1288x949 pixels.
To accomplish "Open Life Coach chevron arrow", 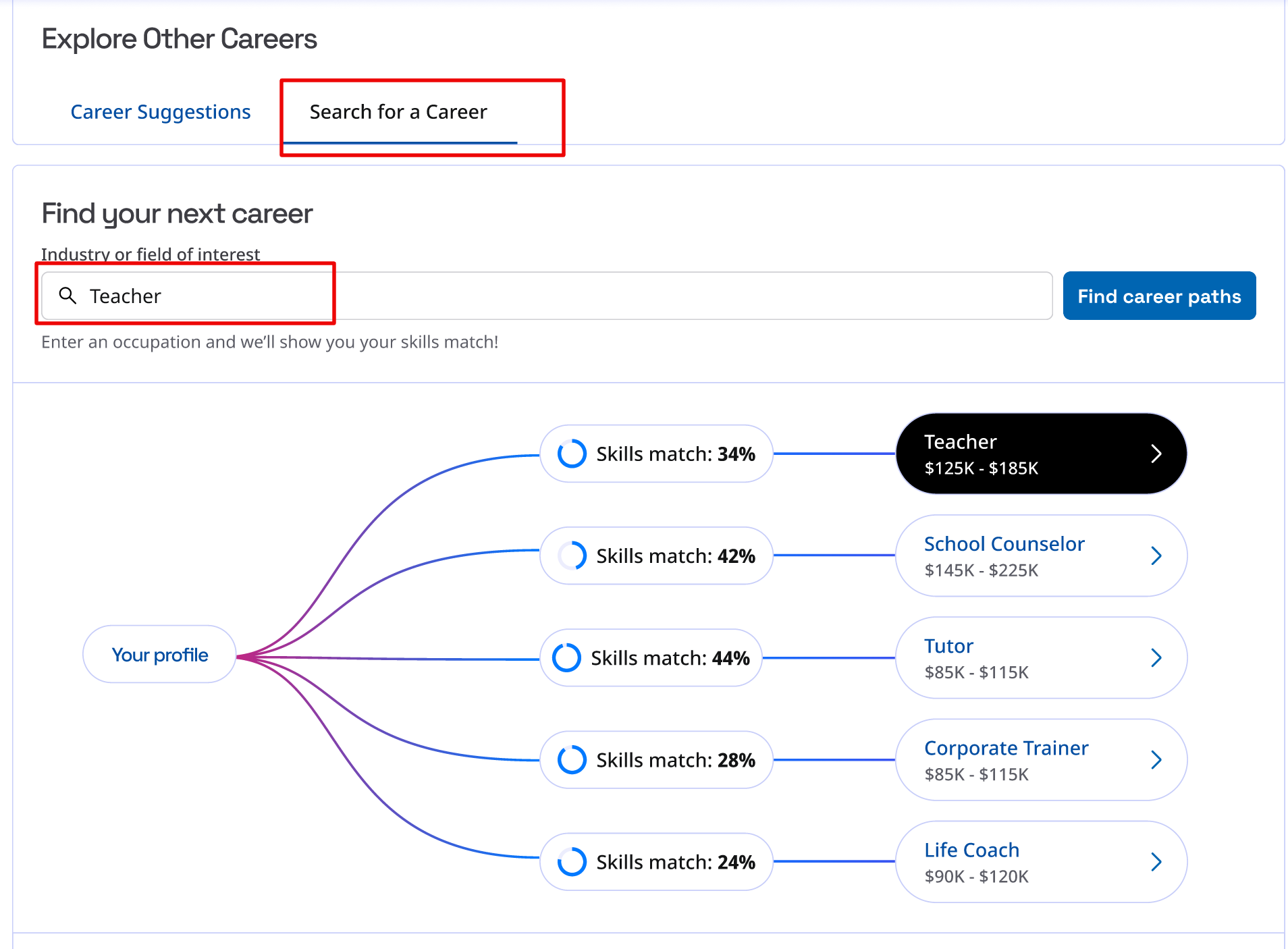I will (1156, 862).
